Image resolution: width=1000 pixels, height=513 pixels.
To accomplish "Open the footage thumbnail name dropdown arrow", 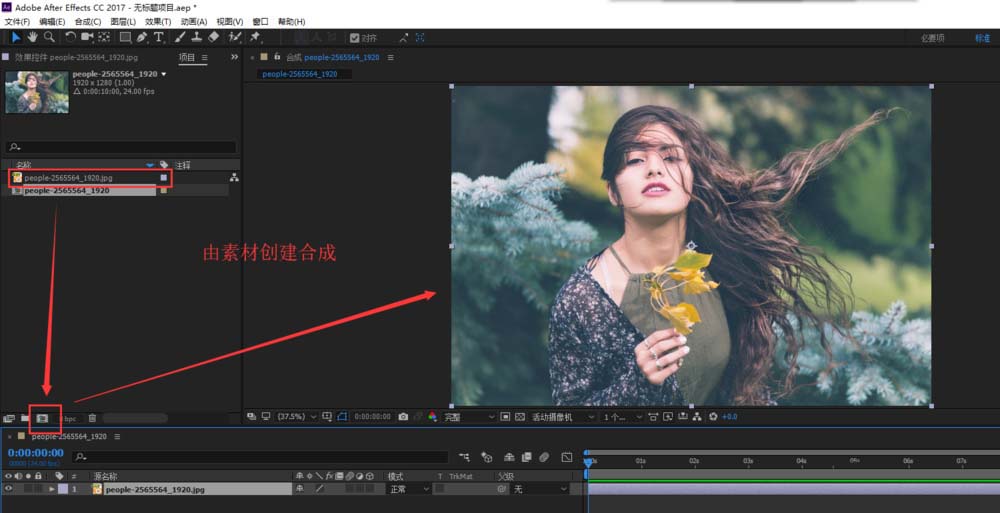I will (x=164, y=74).
